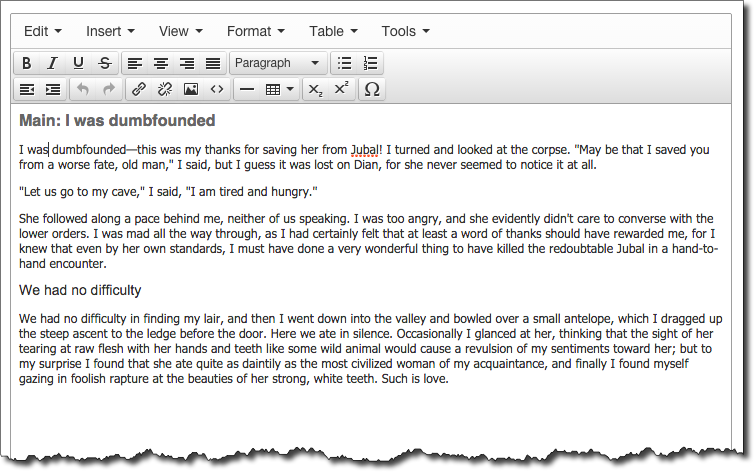The image size is (754, 472).
Task: Justify the paragraph text
Action: pyautogui.click(x=212, y=63)
